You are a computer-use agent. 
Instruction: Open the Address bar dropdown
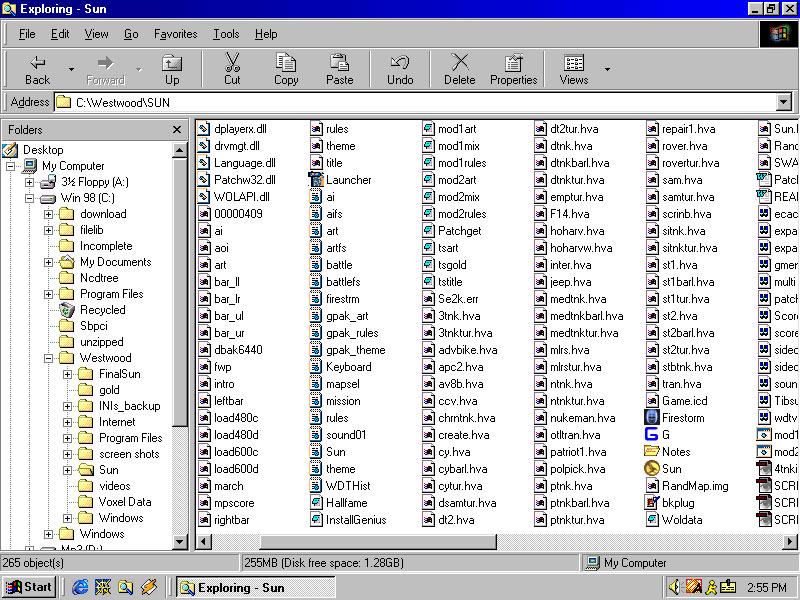[x=784, y=102]
